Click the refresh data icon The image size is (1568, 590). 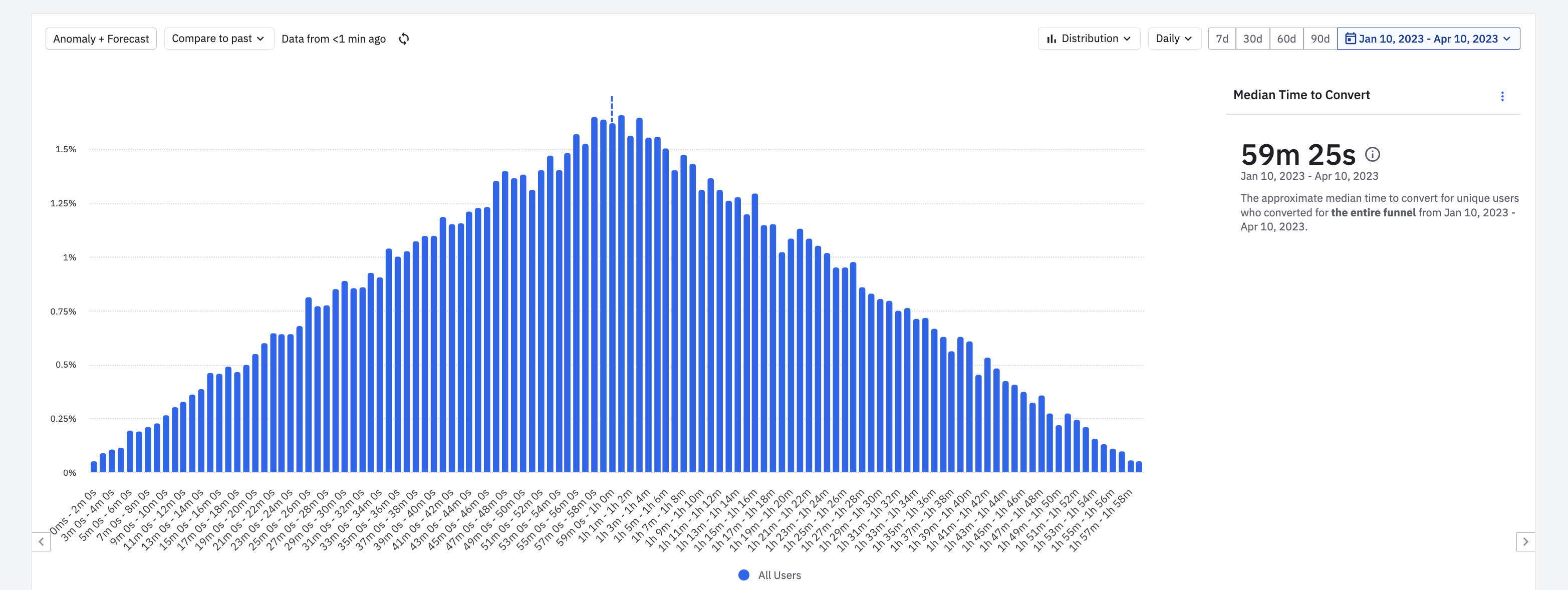pos(404,39)
